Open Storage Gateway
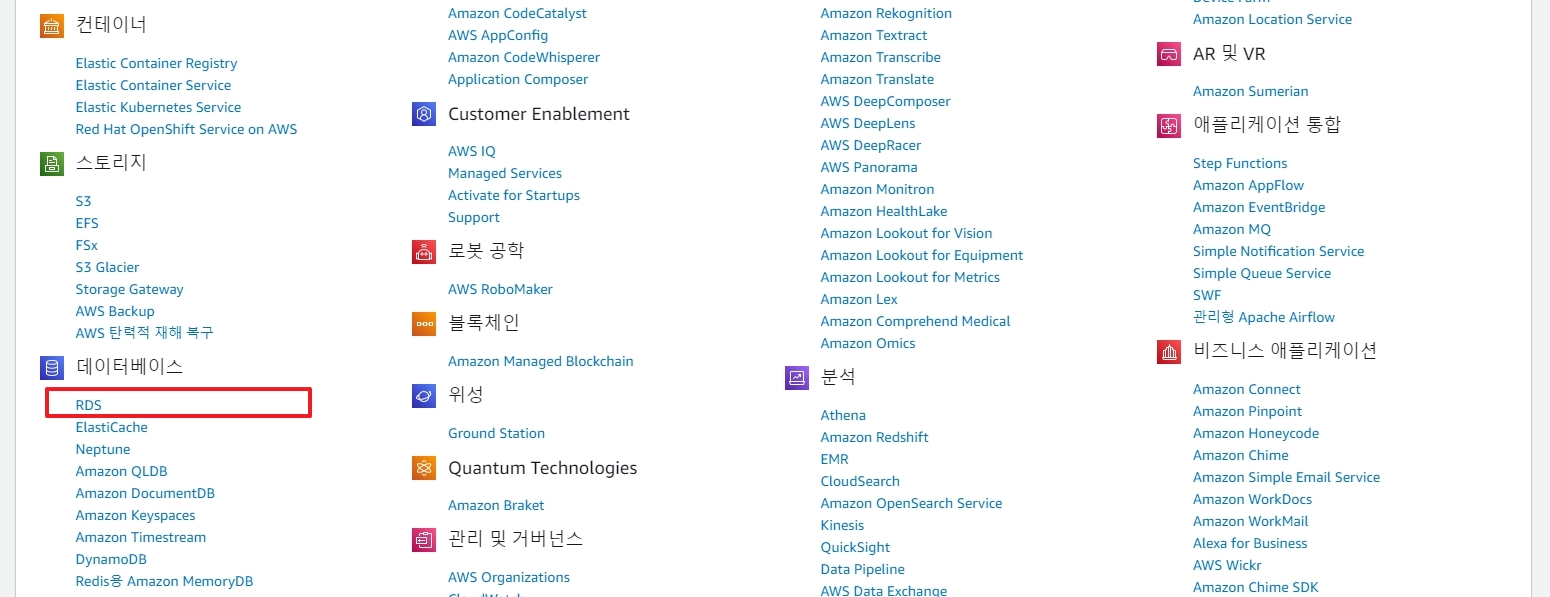Screen dimensions: 1550x597 [130, 289]
